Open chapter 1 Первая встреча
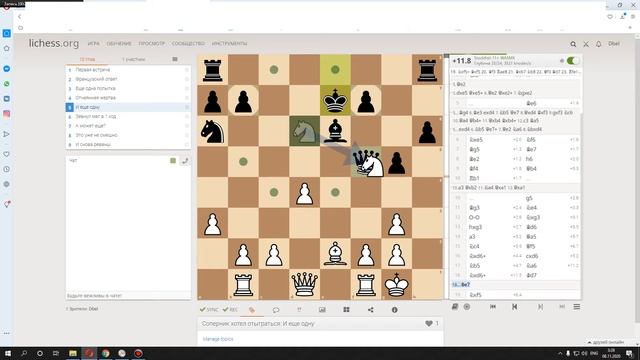Image resolution: width=640 pixels, height=360 pixels. [x=128, y=70]
